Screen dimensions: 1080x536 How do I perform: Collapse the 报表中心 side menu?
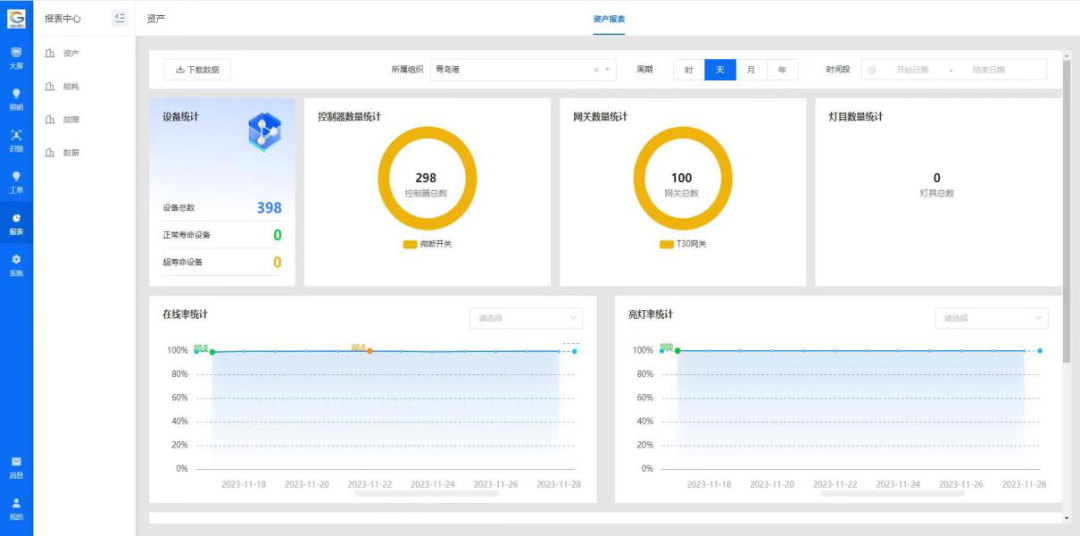[120, 18]
